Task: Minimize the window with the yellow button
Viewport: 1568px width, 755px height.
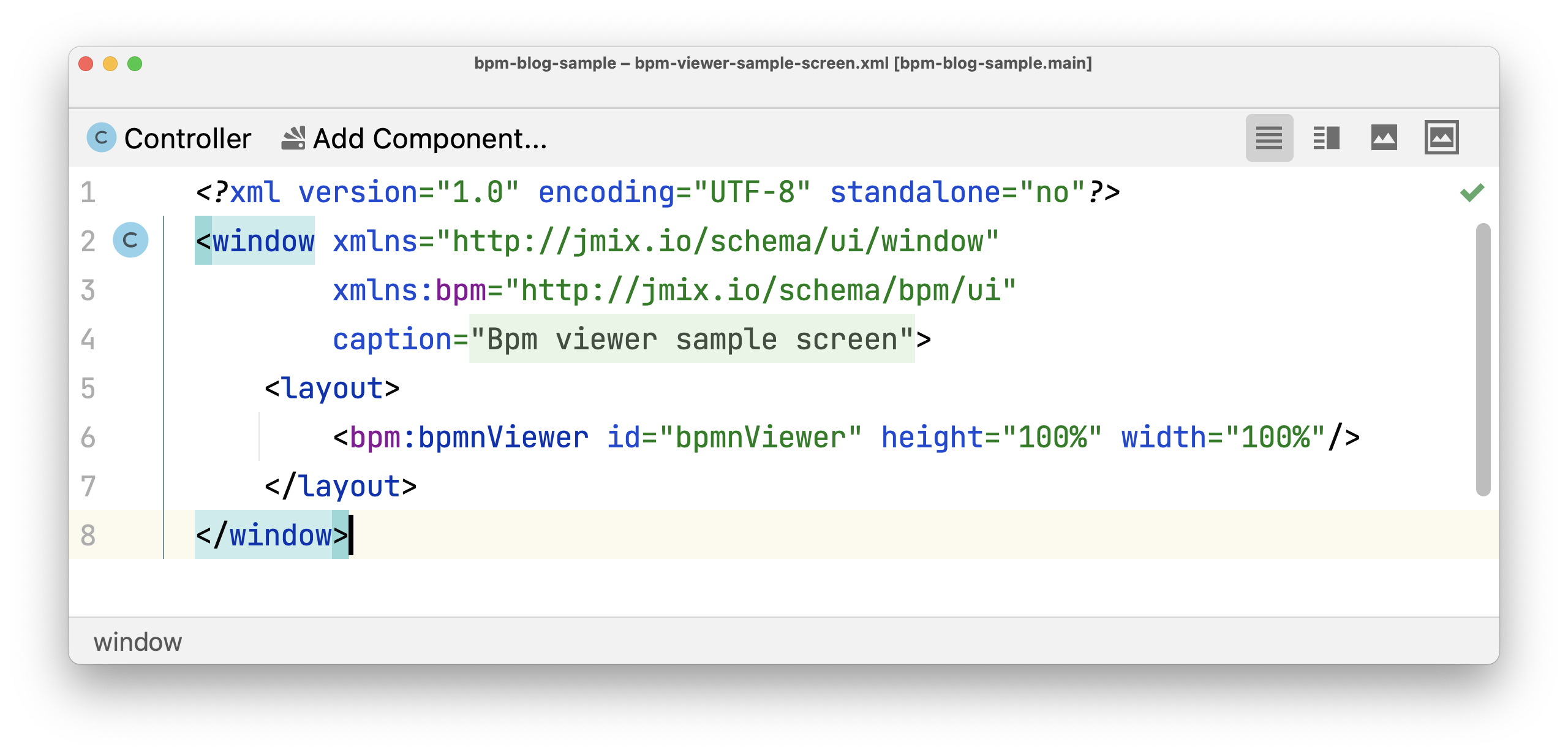Action: pyautogui.click(x=110, y=64)
